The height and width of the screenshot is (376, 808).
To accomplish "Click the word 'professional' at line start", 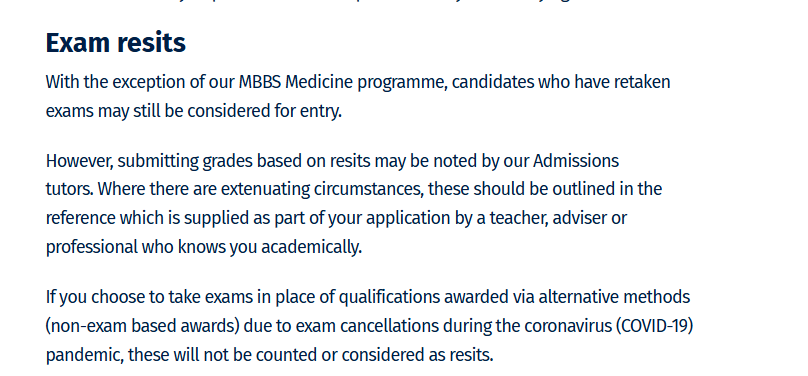I will [92, 247].
